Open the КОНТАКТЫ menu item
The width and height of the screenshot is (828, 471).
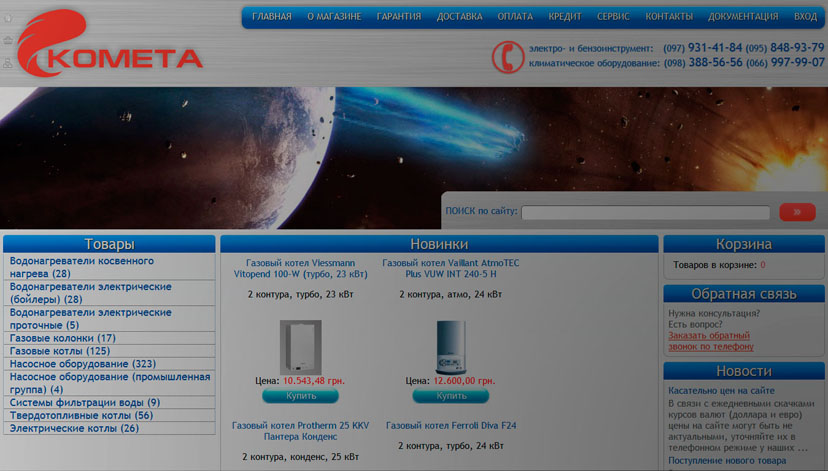pyautogui.click(x=669, y=17)
